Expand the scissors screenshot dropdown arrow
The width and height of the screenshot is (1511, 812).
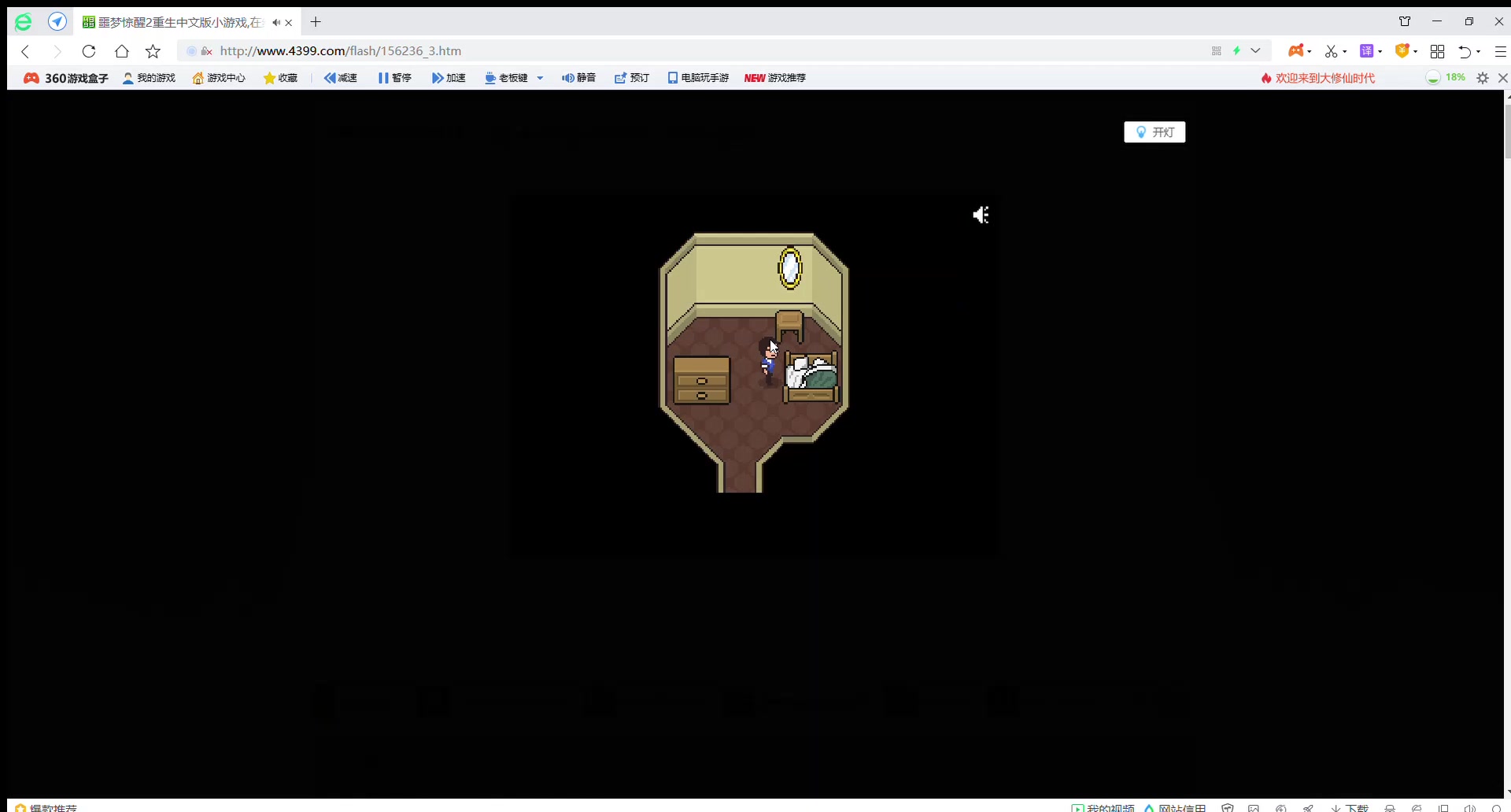point(1345,52)
